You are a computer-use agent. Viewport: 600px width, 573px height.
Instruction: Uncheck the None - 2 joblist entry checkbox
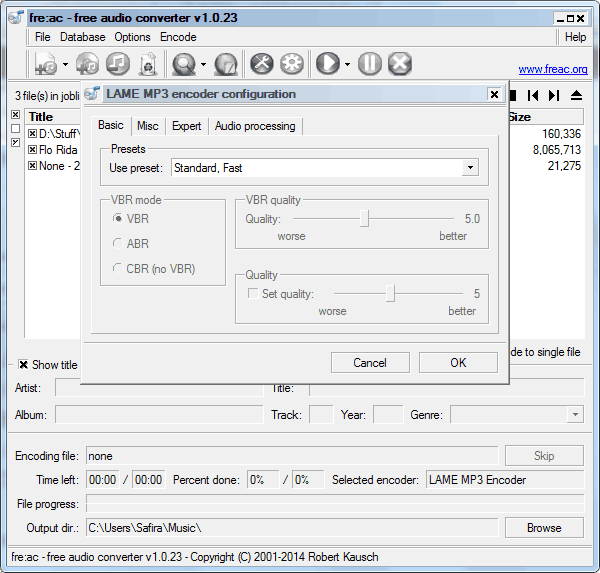[33, 166]
